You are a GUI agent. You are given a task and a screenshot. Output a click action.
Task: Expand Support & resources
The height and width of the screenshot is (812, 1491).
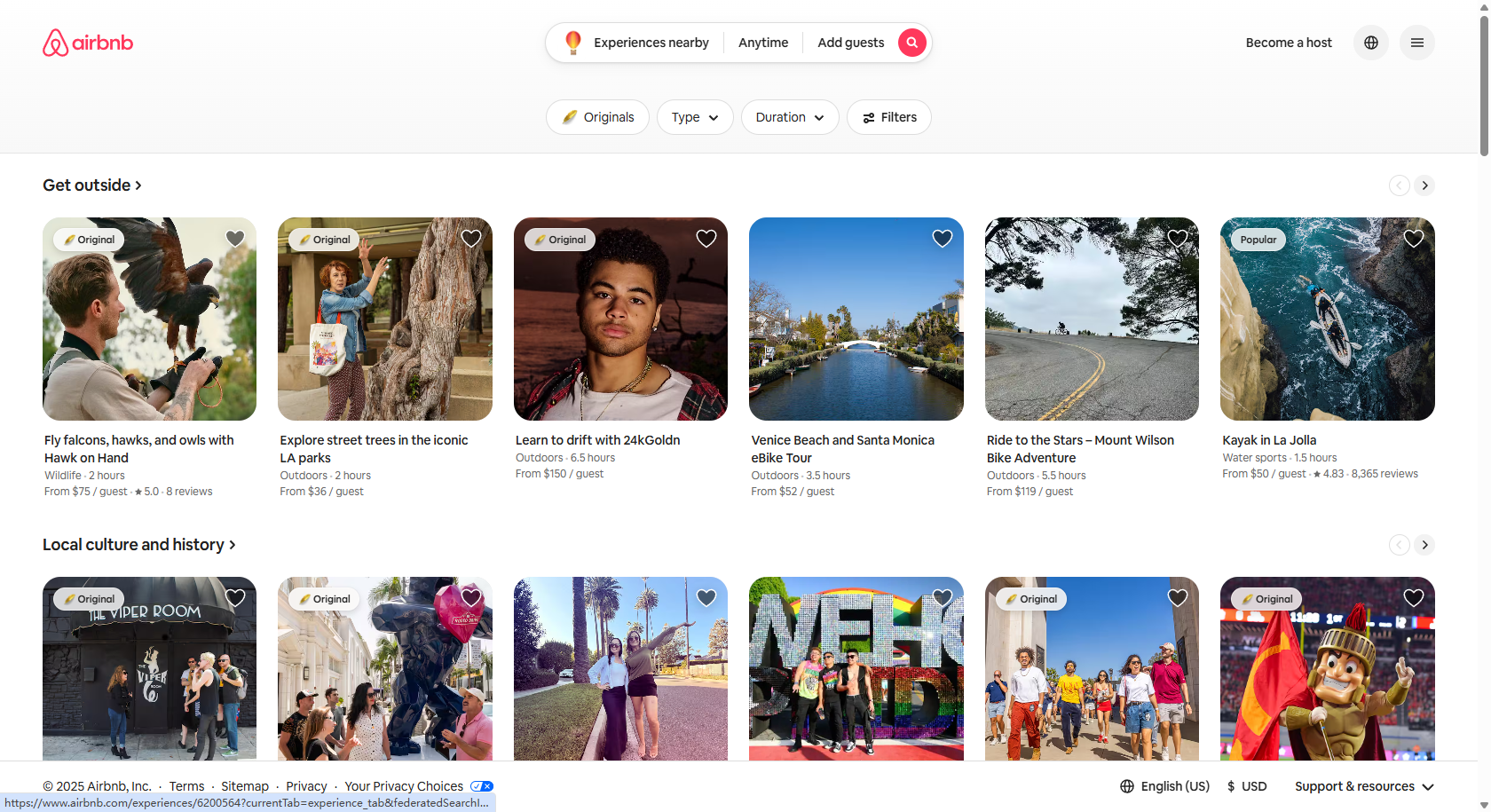pos(1363,785)
